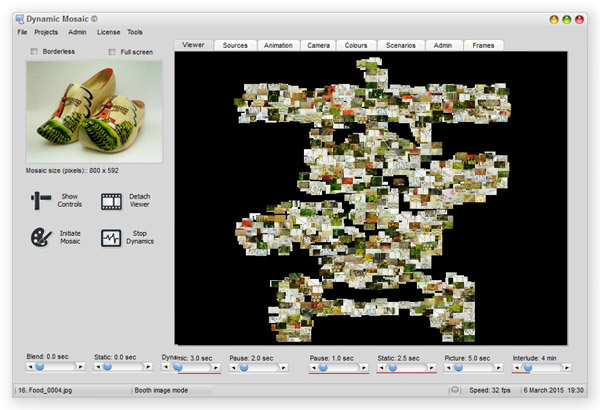600x410 pixels.
Task: Open the License menu
Action: [108, 32]
